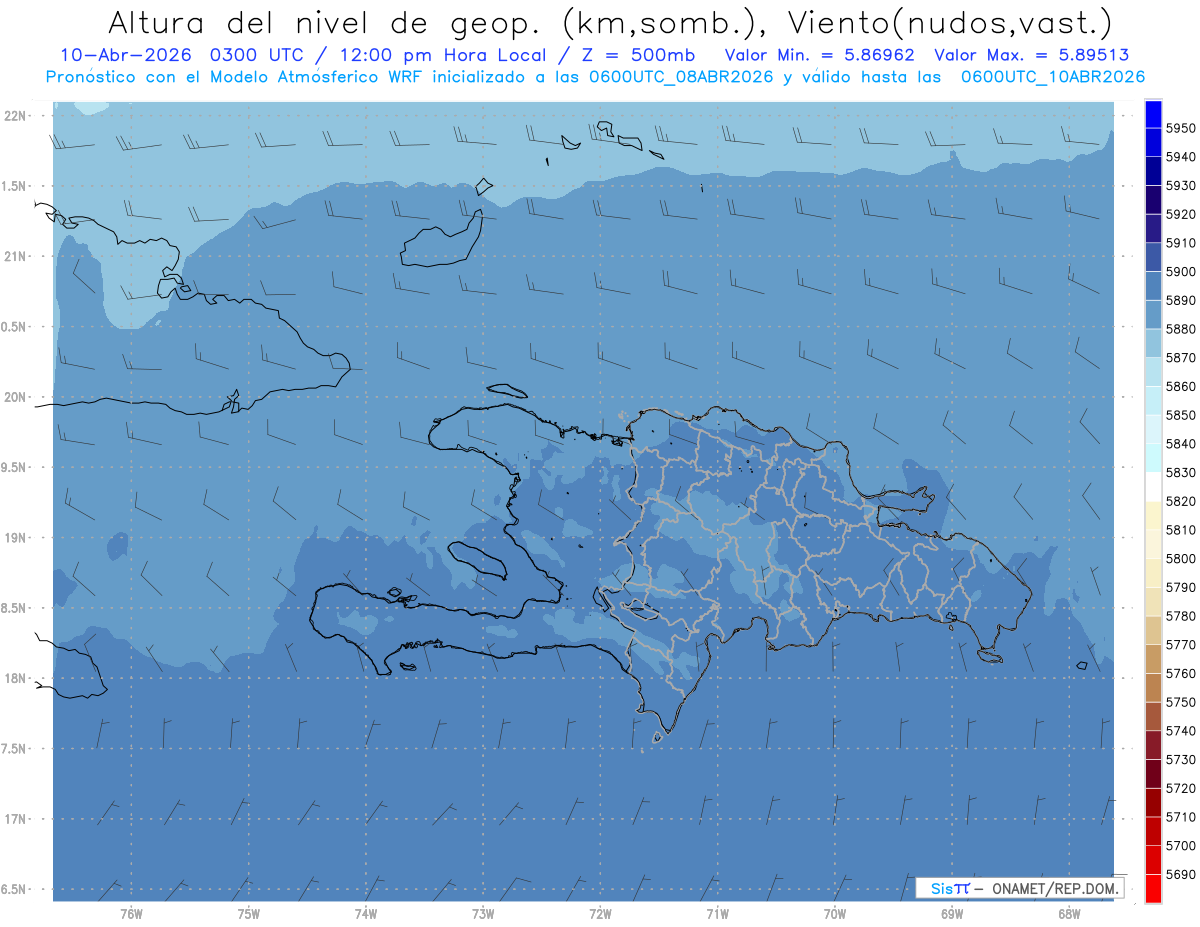This screenshot has width=1200, height=927.
Task: Click the 18N latitude tick label
Action: coord(17,678)
